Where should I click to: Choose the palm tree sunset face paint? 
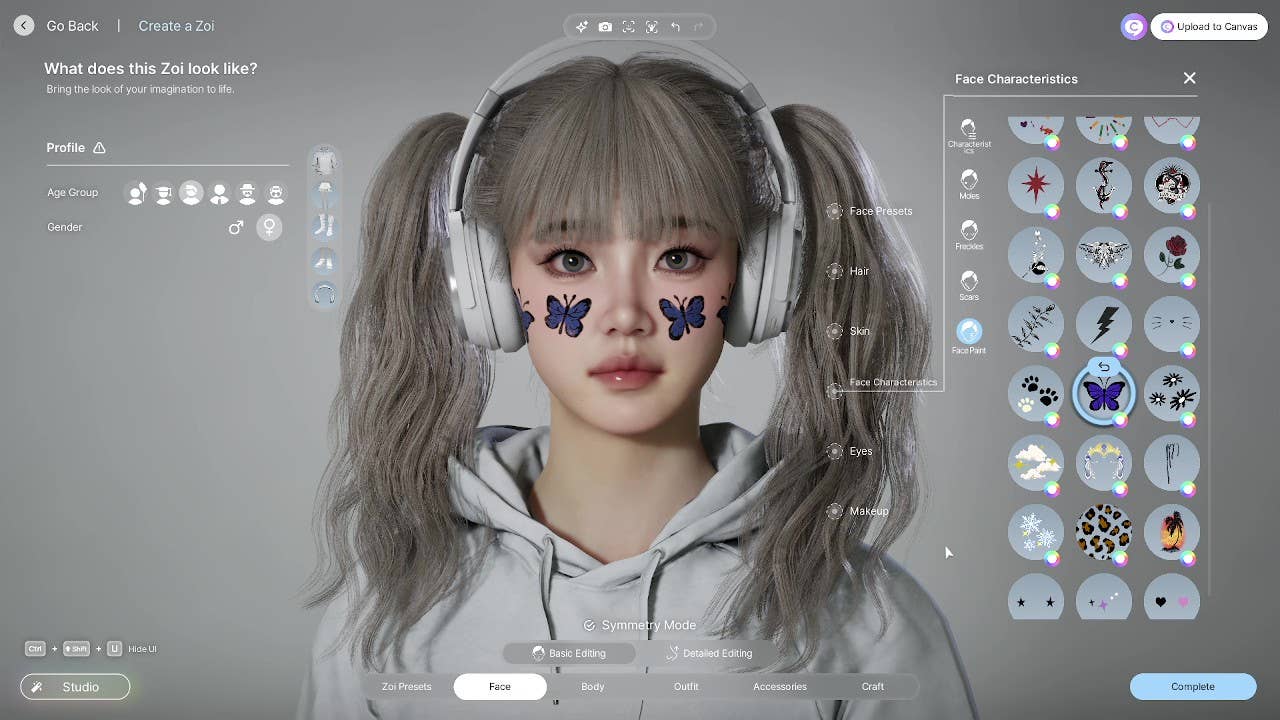pyautogui.click(x=1171, y=532)
